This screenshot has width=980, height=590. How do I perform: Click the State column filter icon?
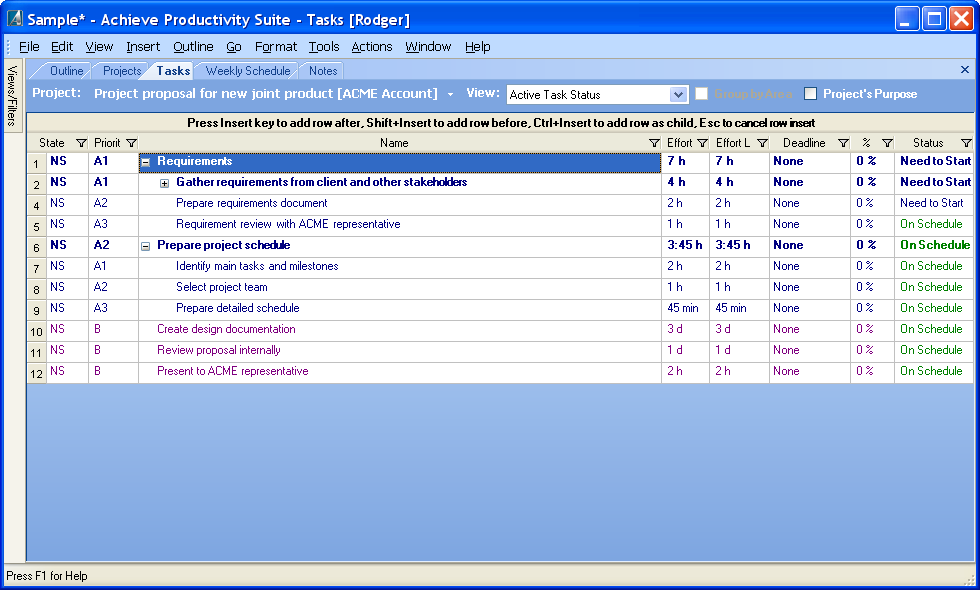point(81,143)
